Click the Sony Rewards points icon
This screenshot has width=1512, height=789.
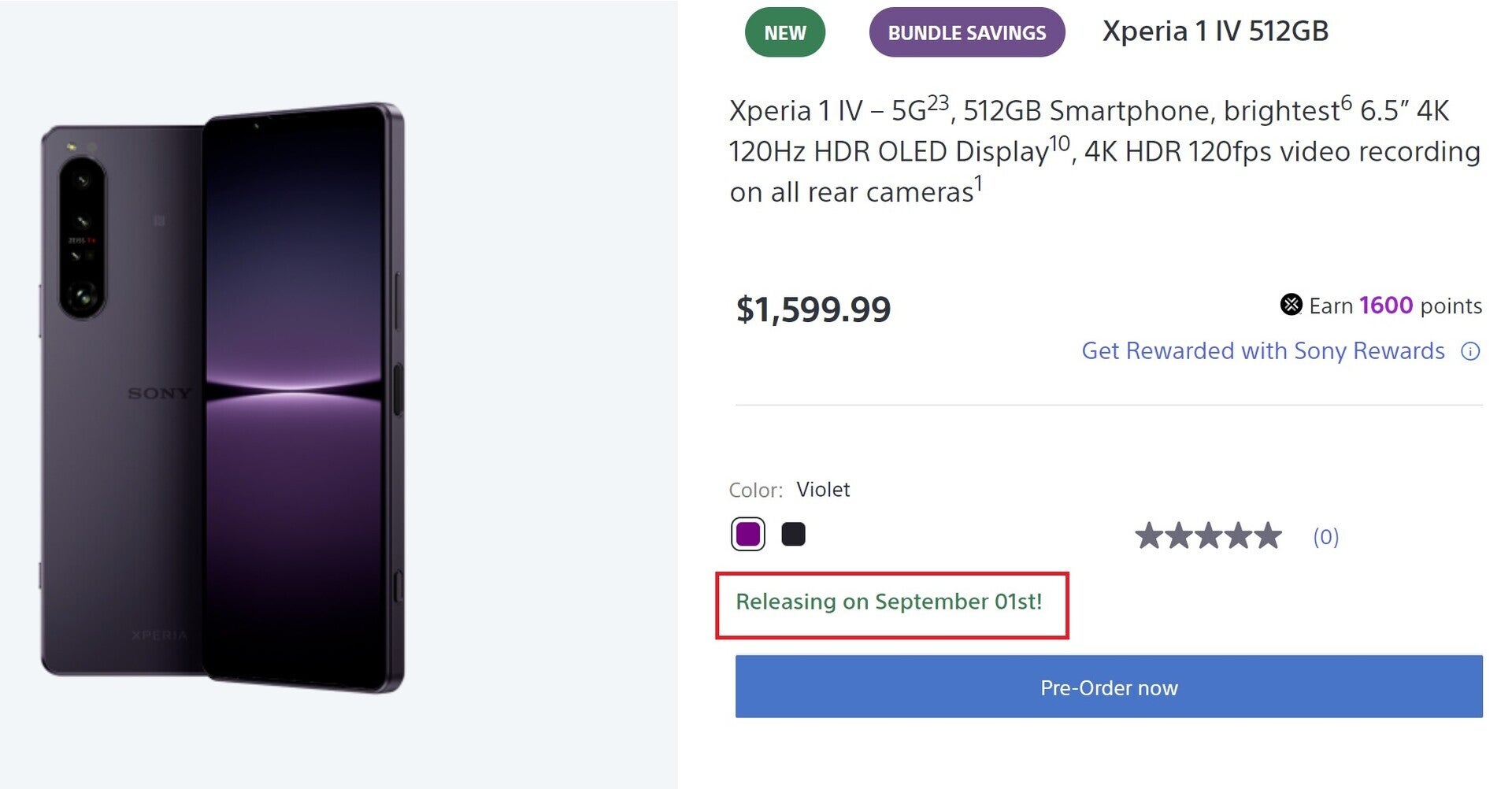(x=1291, y=306)
